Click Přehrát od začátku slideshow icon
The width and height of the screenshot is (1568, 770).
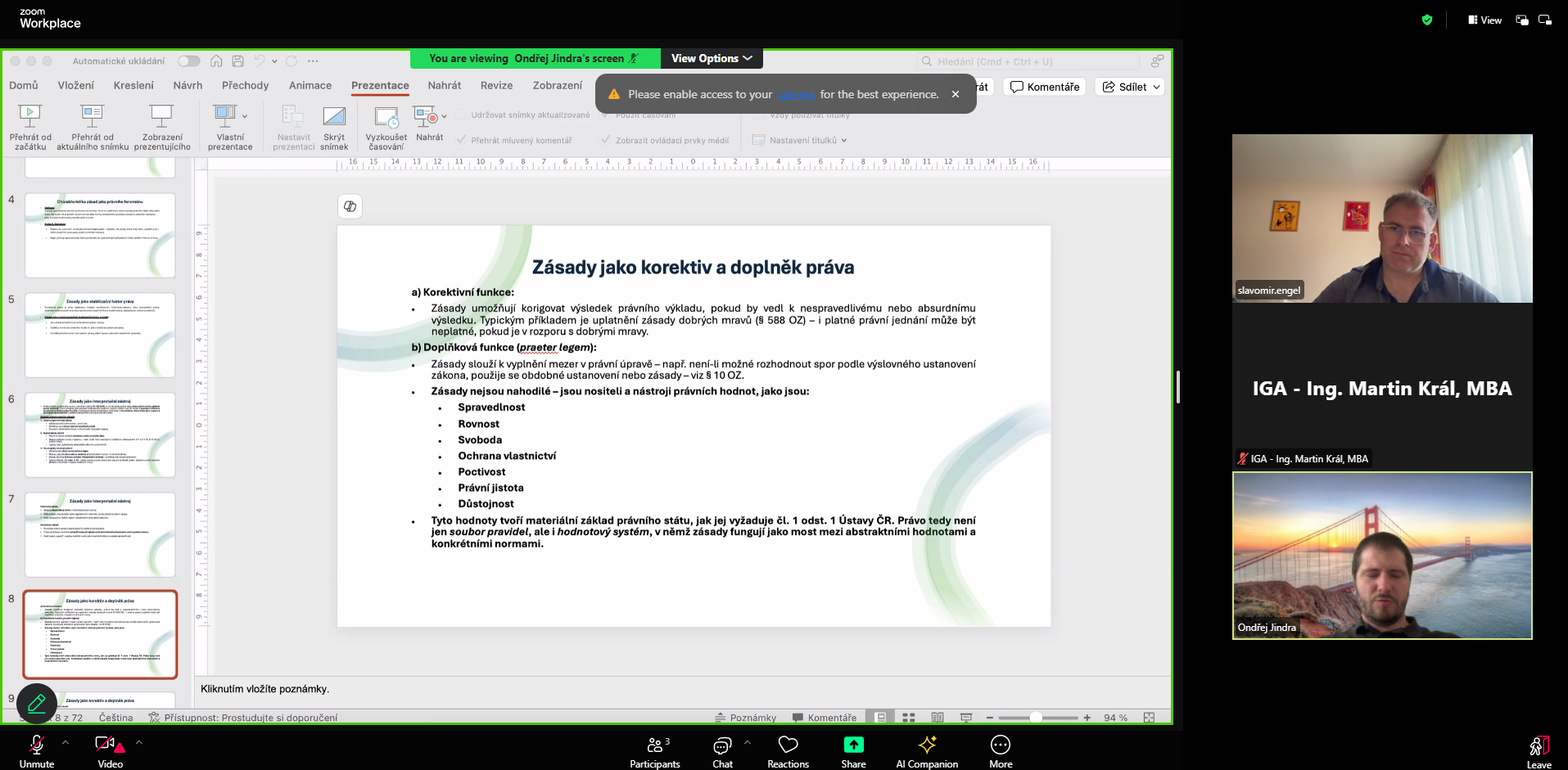point(30,115)
